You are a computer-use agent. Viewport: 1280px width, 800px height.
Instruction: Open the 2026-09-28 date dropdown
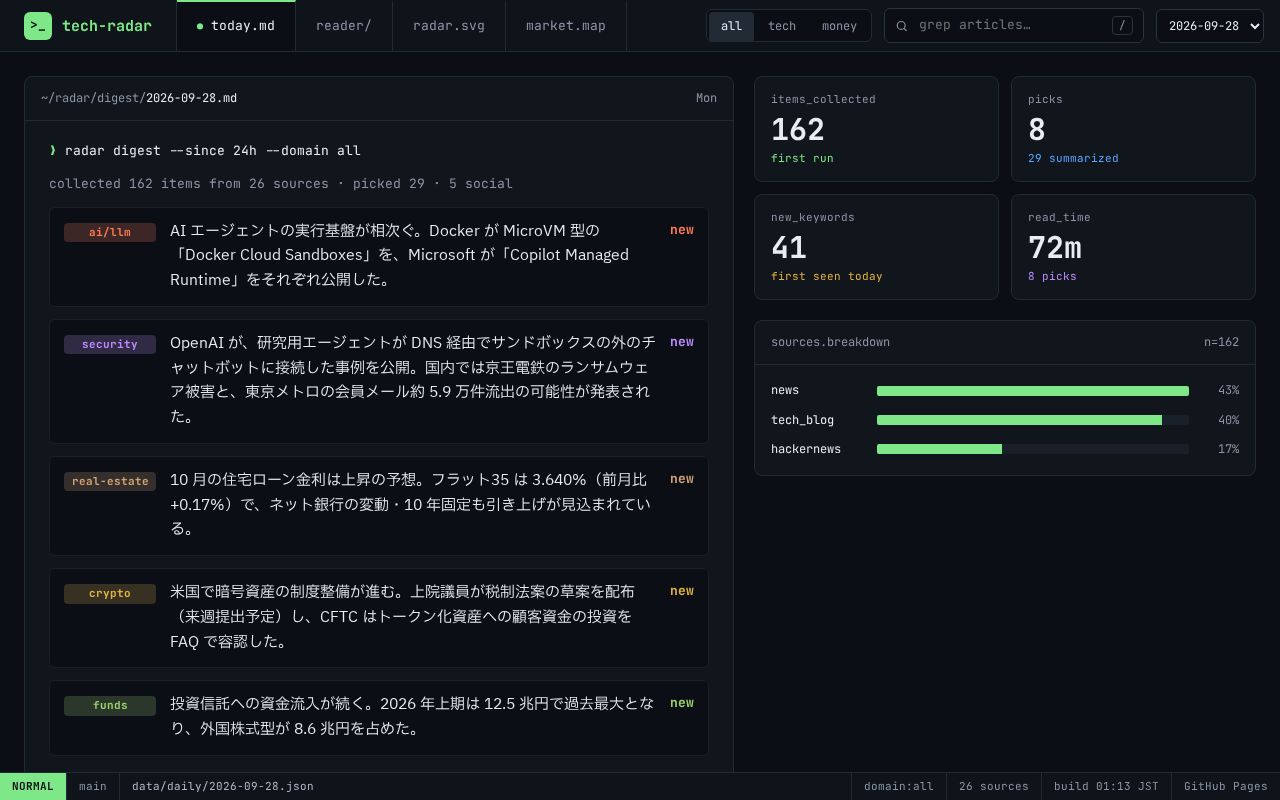click(1210, 26)
